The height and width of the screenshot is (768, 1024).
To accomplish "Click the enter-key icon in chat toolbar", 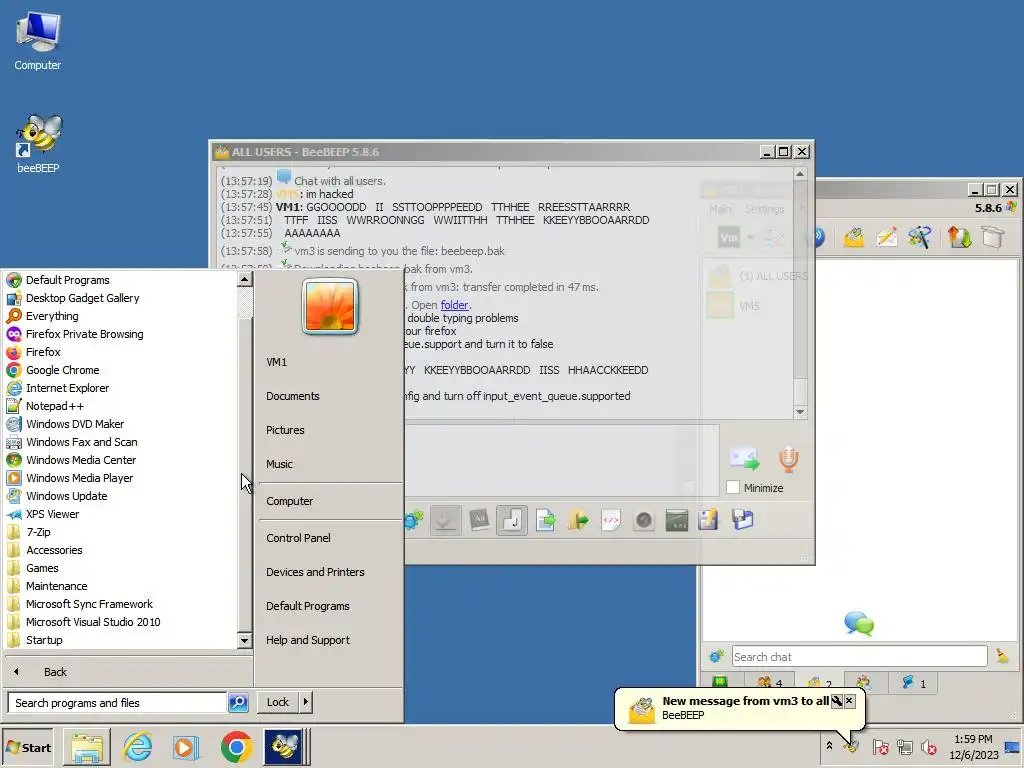I will pyautogui.click(x=512, y=520).
